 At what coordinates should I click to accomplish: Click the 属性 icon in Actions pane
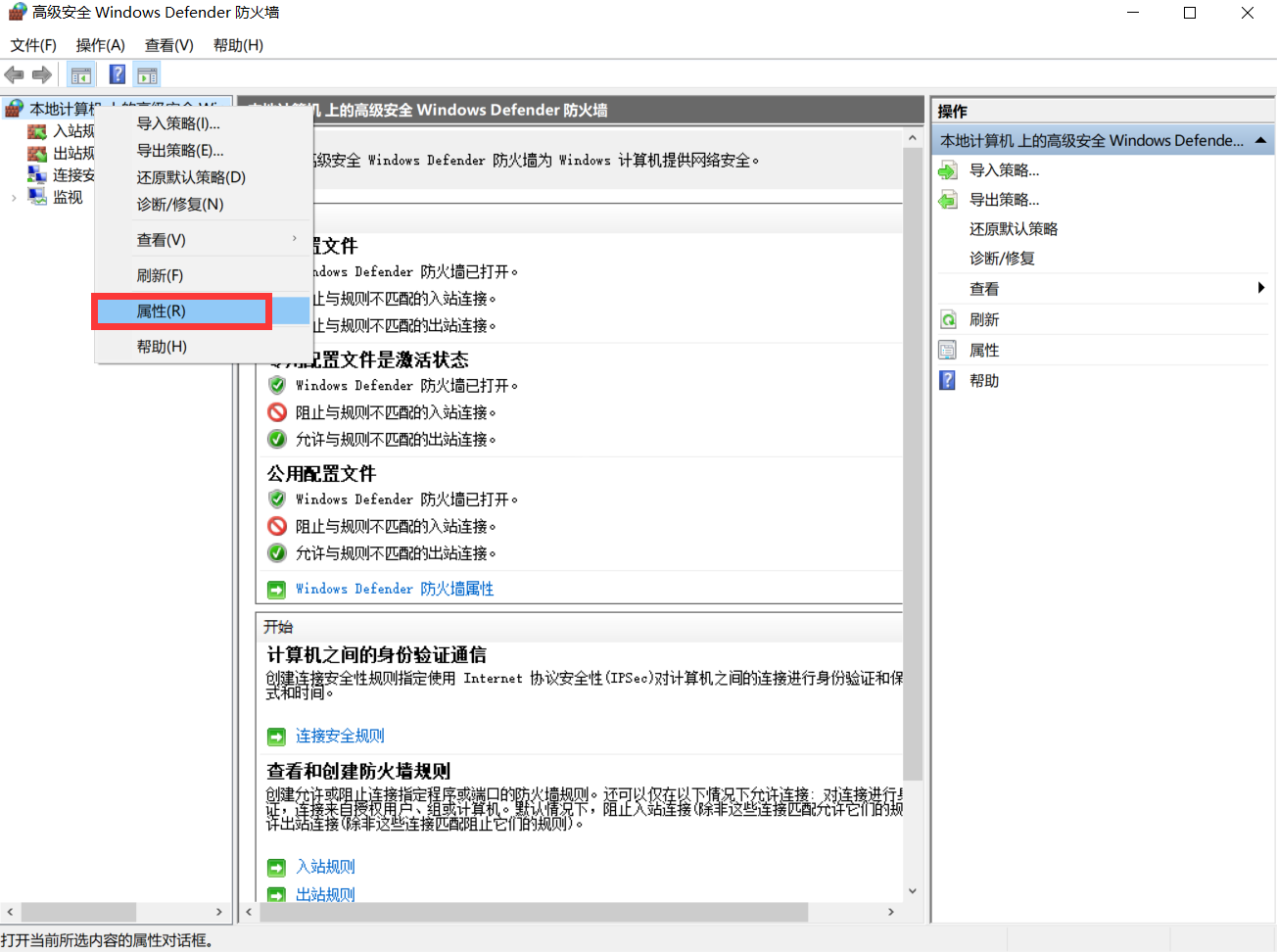tap(948, 351)
